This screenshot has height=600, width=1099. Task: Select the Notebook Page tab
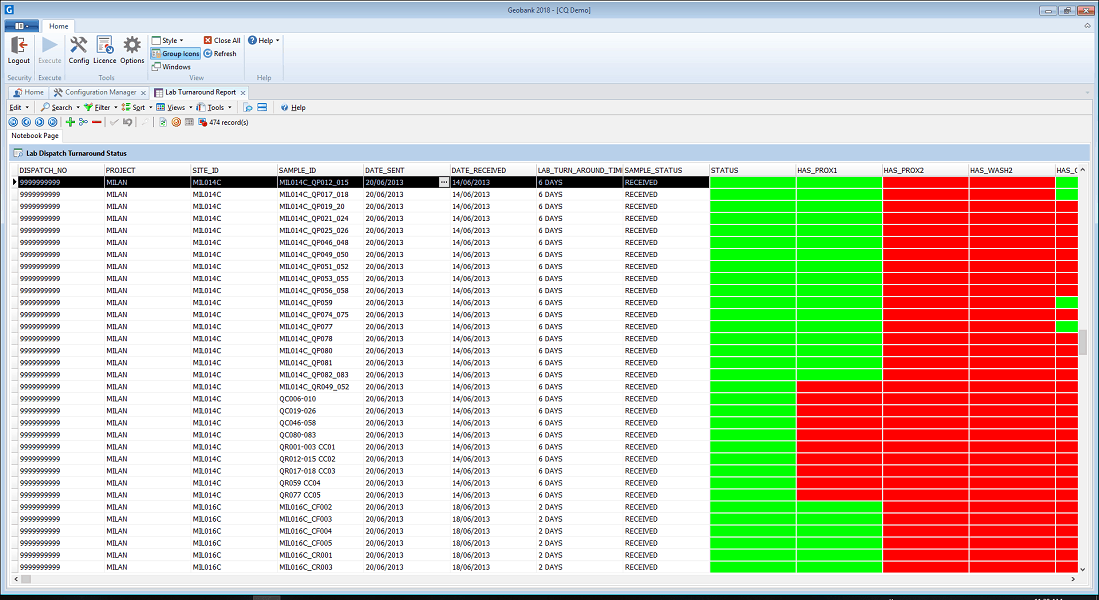click(x=35, y=135)
